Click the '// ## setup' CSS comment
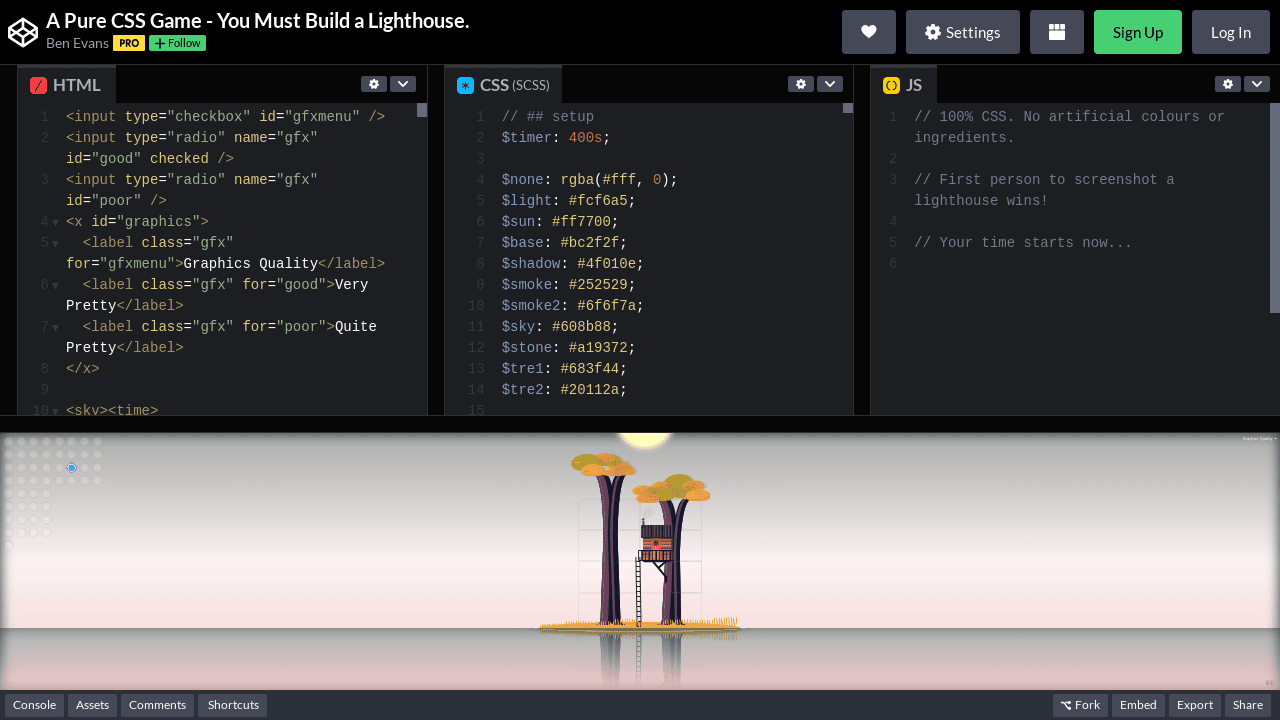Image resolution: width=1280 pixels, height=720 pixels. tap(548, 117)
